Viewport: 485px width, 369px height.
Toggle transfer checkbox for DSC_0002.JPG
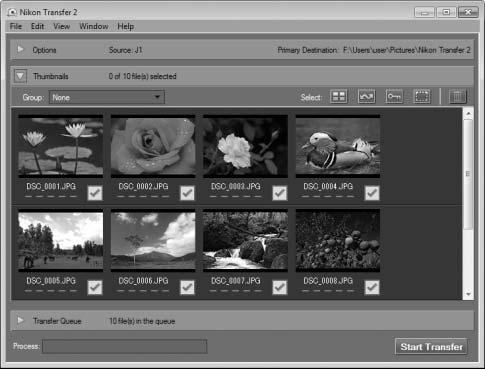pos(187,193)
